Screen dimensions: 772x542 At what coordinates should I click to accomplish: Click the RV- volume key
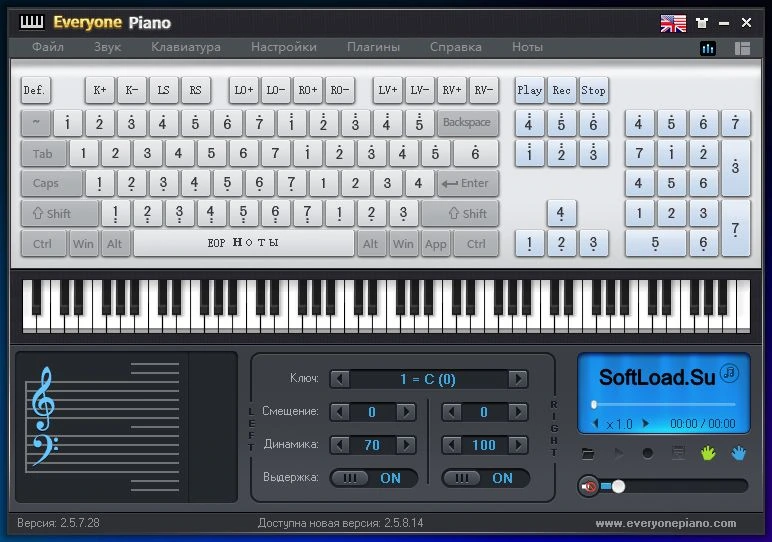pyautogui.click(x=484, y=90)
